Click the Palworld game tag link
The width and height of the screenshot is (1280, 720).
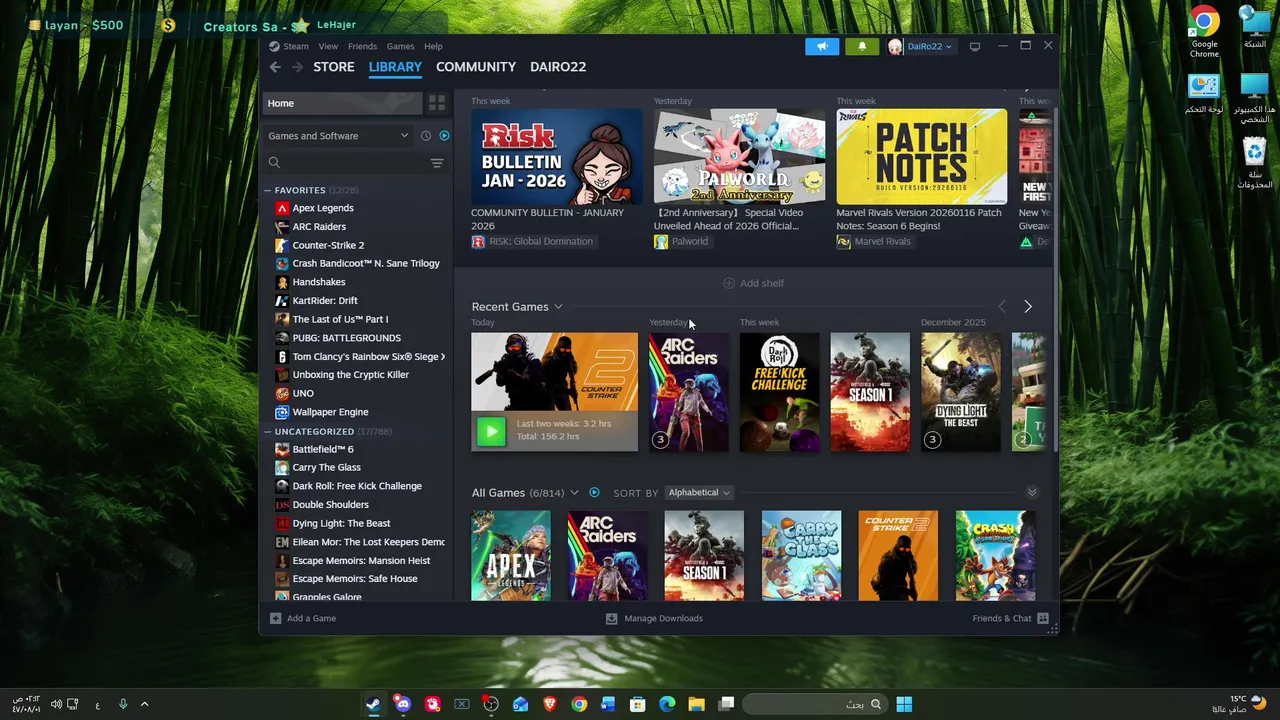(682, 241)
